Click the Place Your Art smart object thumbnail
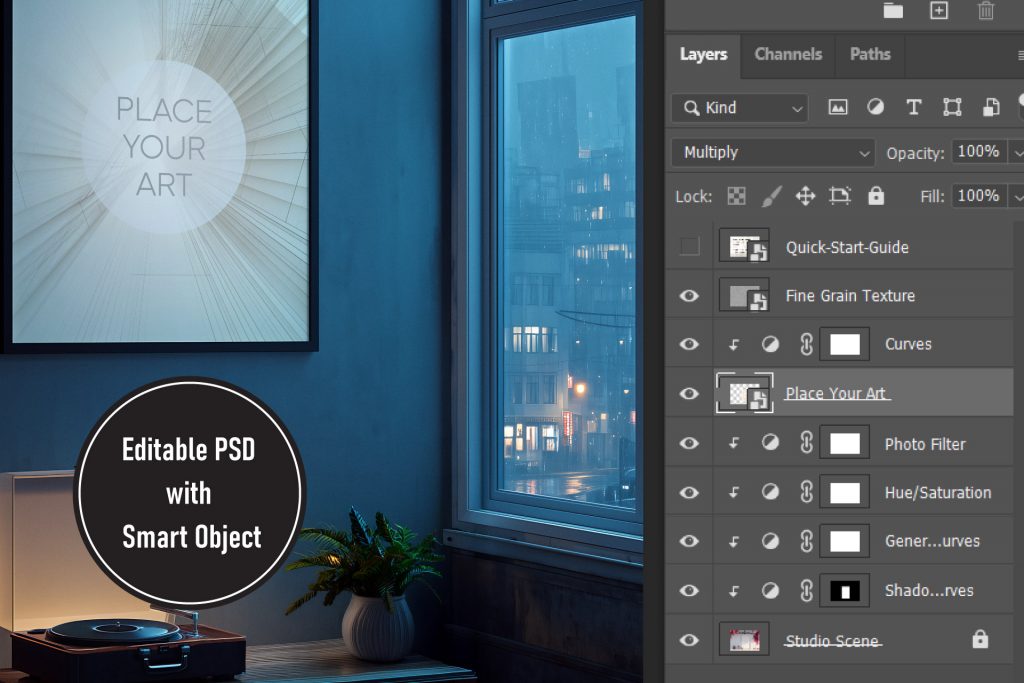Screen dimensions: 1024x683 pyautogui.click(x=744, y=393)
